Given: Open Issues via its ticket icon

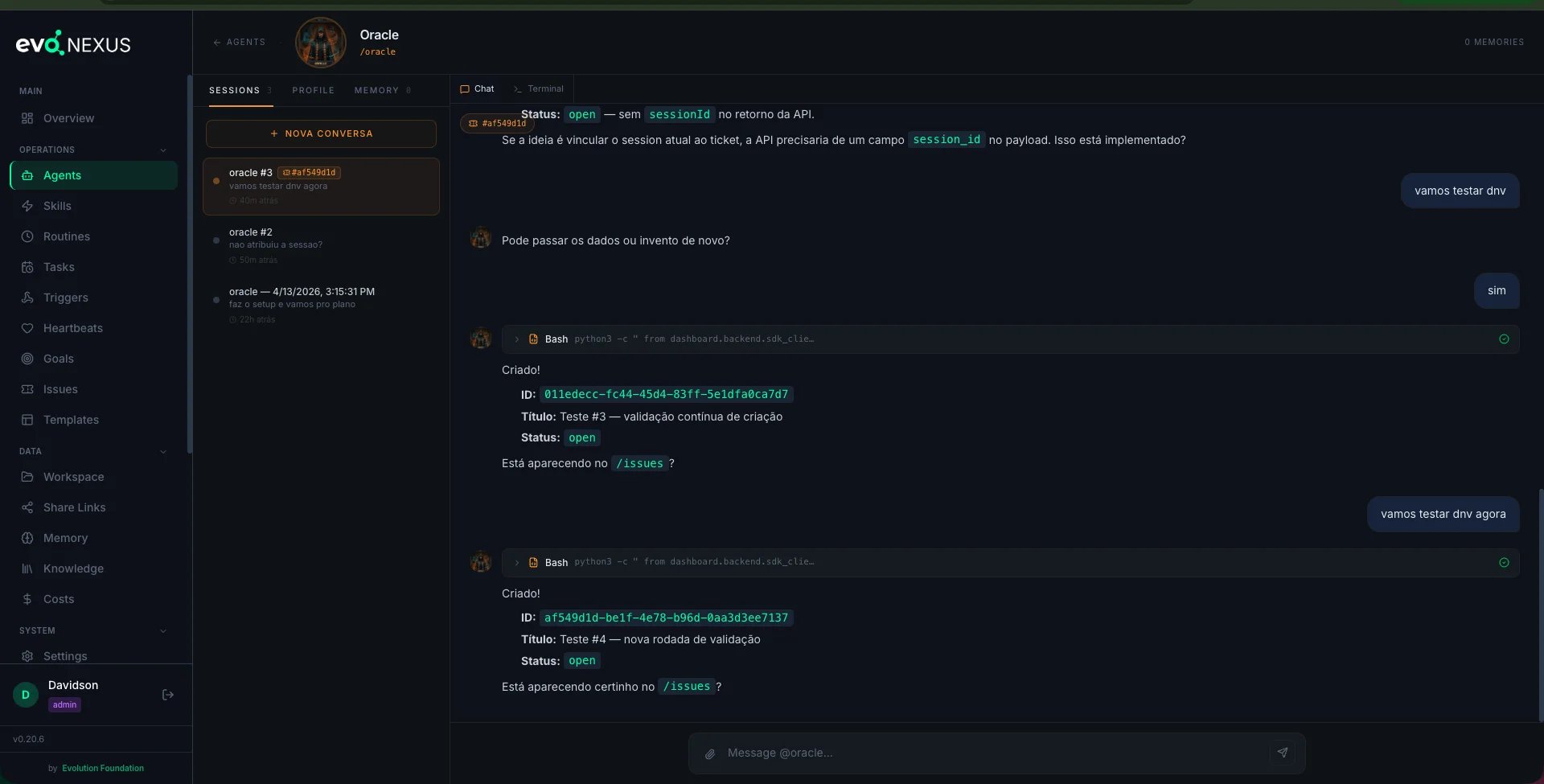Looking at the screenshot, I should click(x=27, y=389).
